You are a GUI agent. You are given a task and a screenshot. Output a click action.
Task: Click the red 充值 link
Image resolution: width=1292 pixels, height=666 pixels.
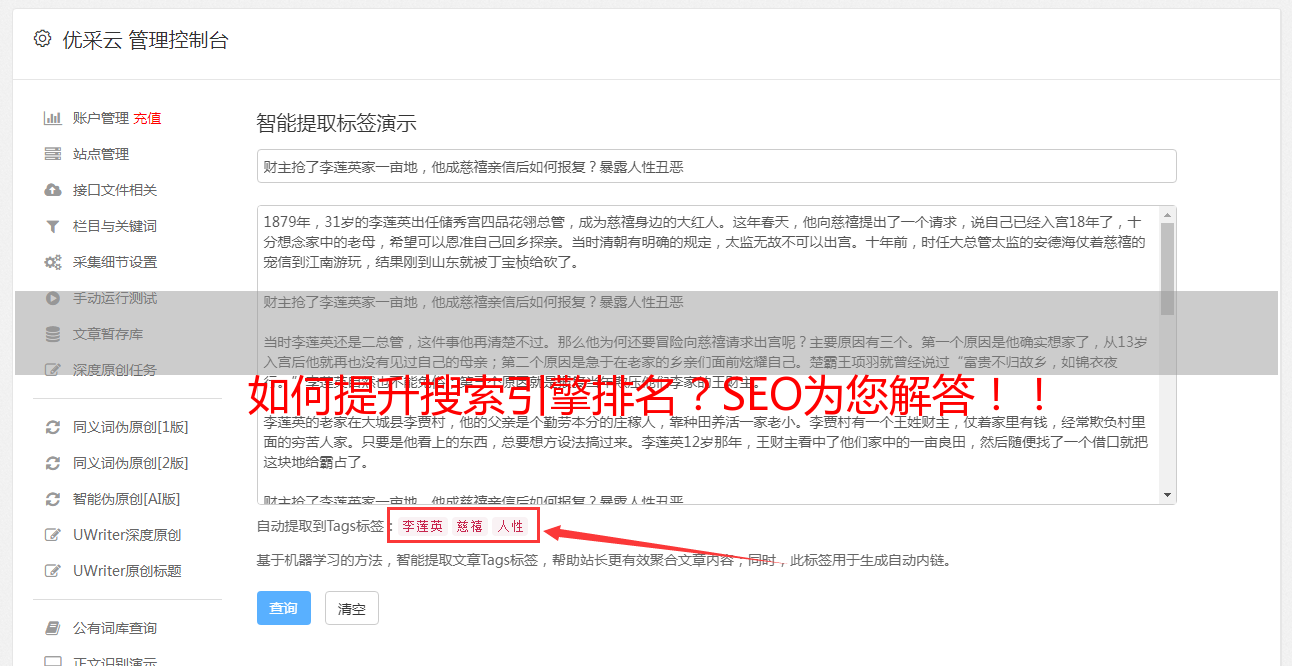147,118
